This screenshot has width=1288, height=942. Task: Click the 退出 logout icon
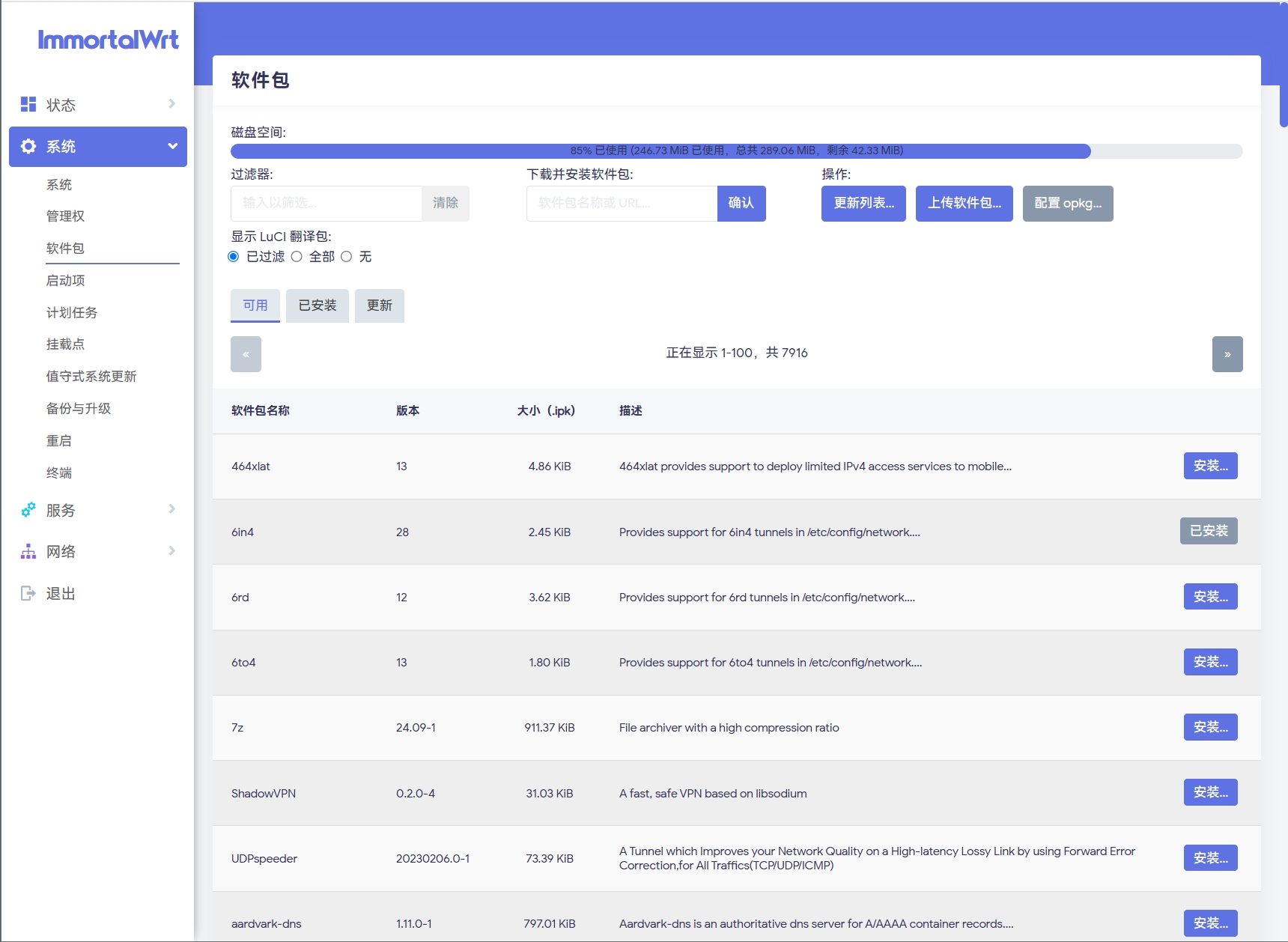pyautogui.click(x=28, y=594)
